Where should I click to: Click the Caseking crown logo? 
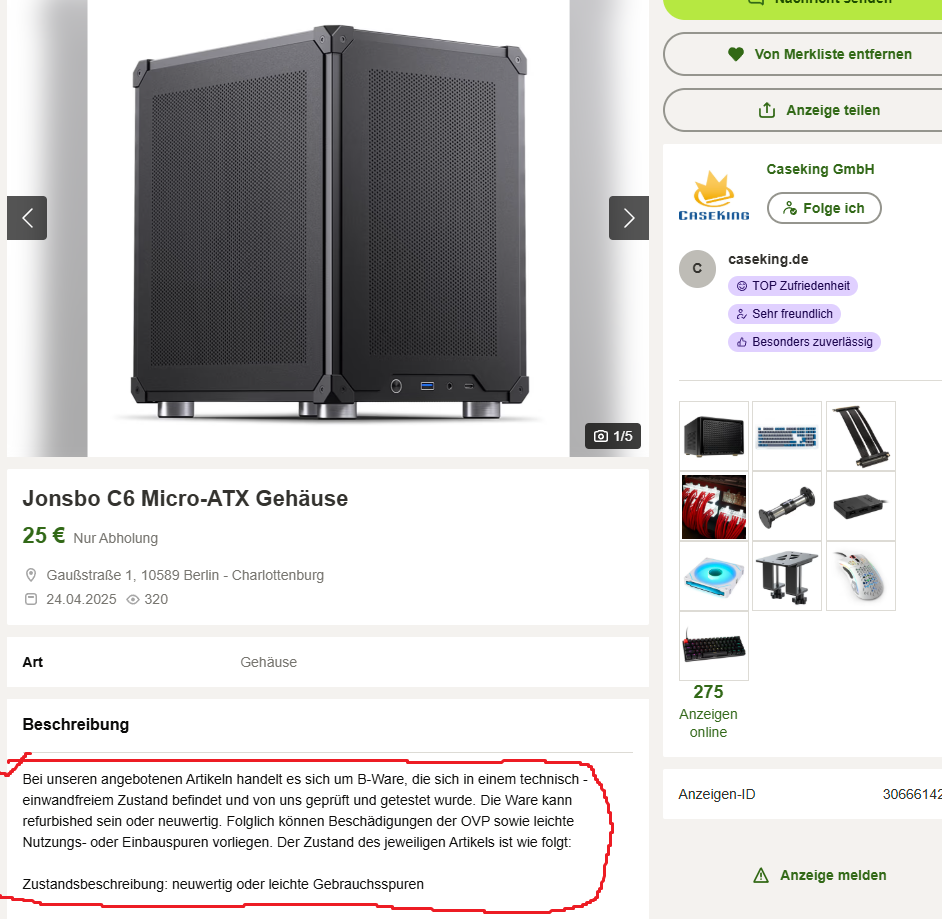point(714,196)
